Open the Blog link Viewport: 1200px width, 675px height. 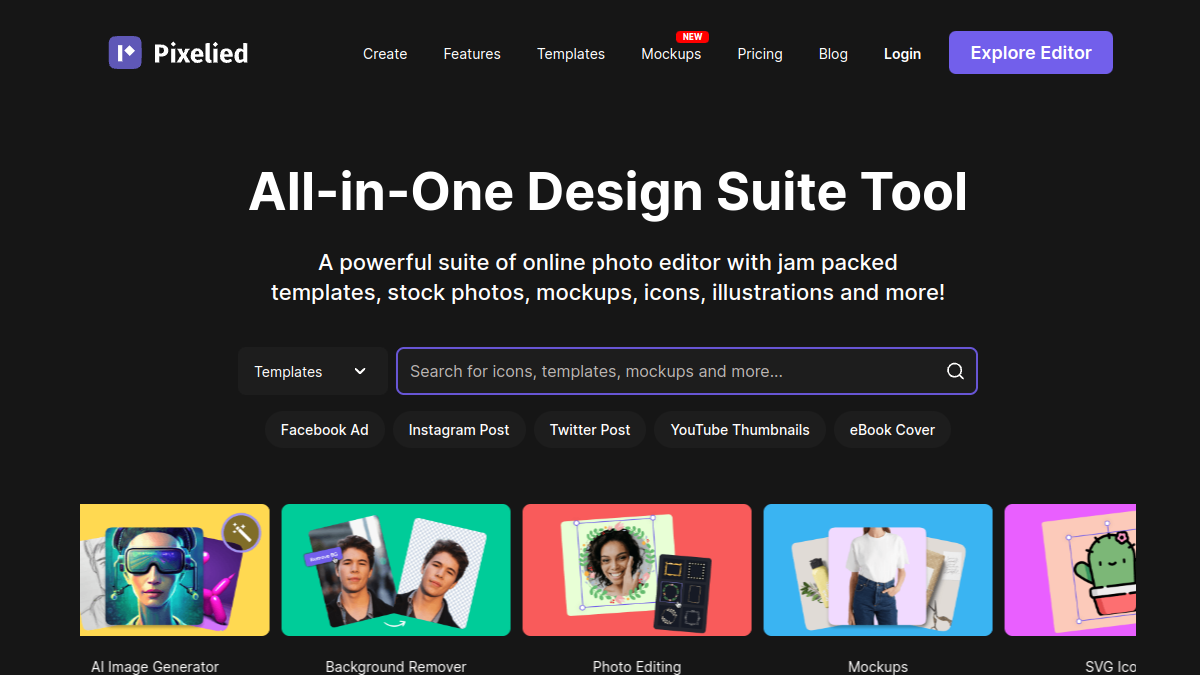click(x=833, y=54)
